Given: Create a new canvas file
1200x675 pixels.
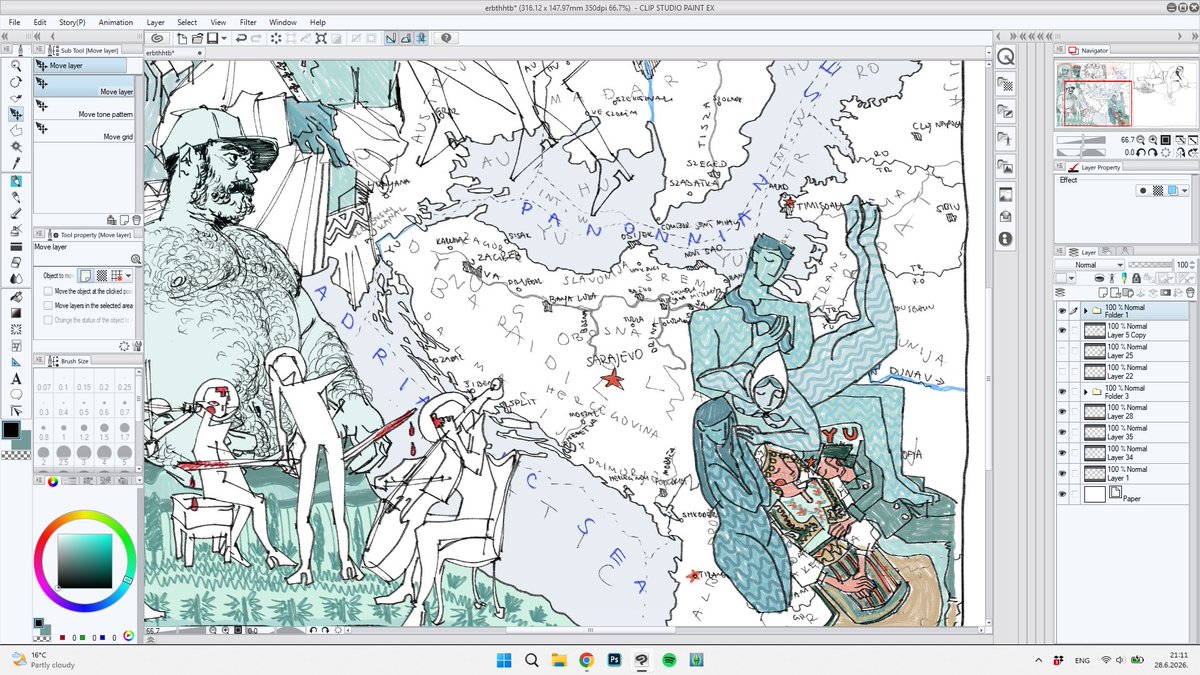Looking at the screenshot, I should (x=182, y=38).
